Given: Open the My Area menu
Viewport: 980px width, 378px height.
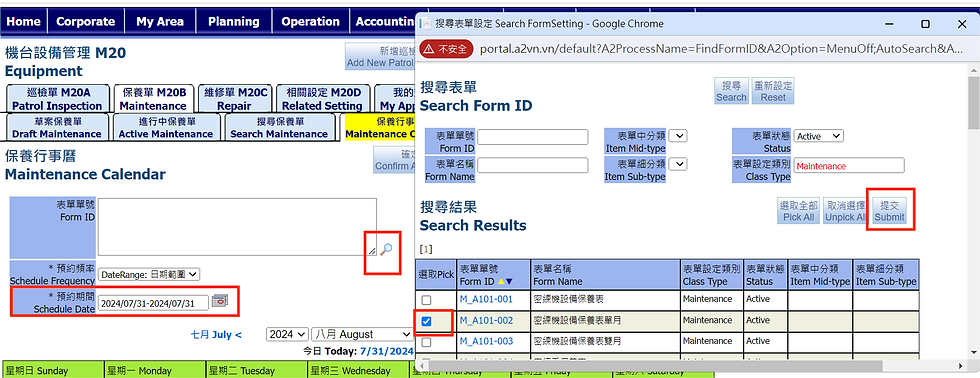Looking at the screenshot, I should 160,21.
